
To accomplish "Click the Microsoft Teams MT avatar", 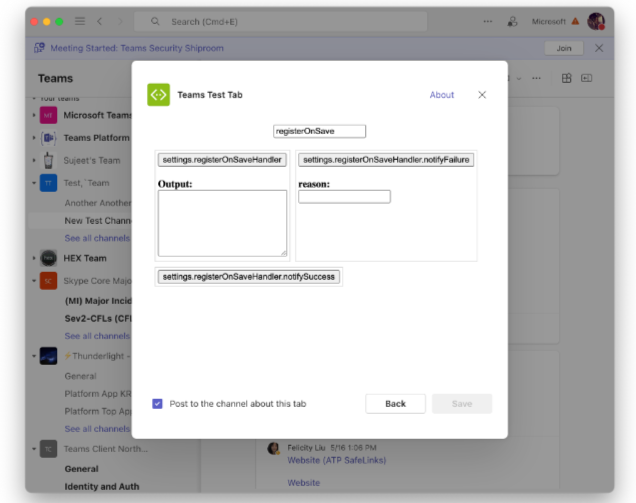I will (x=48, y=115).
